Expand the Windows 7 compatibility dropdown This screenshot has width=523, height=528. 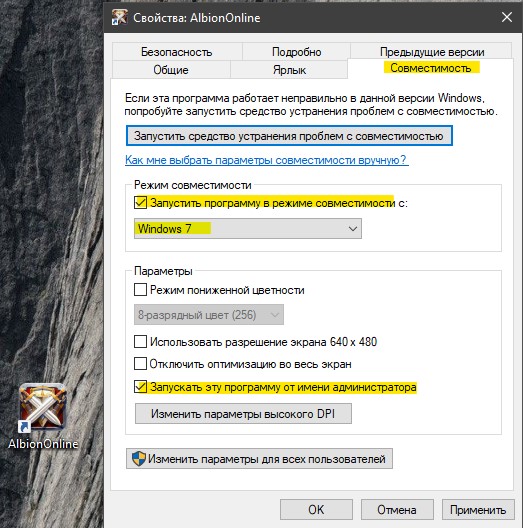[x=248, y=229]
